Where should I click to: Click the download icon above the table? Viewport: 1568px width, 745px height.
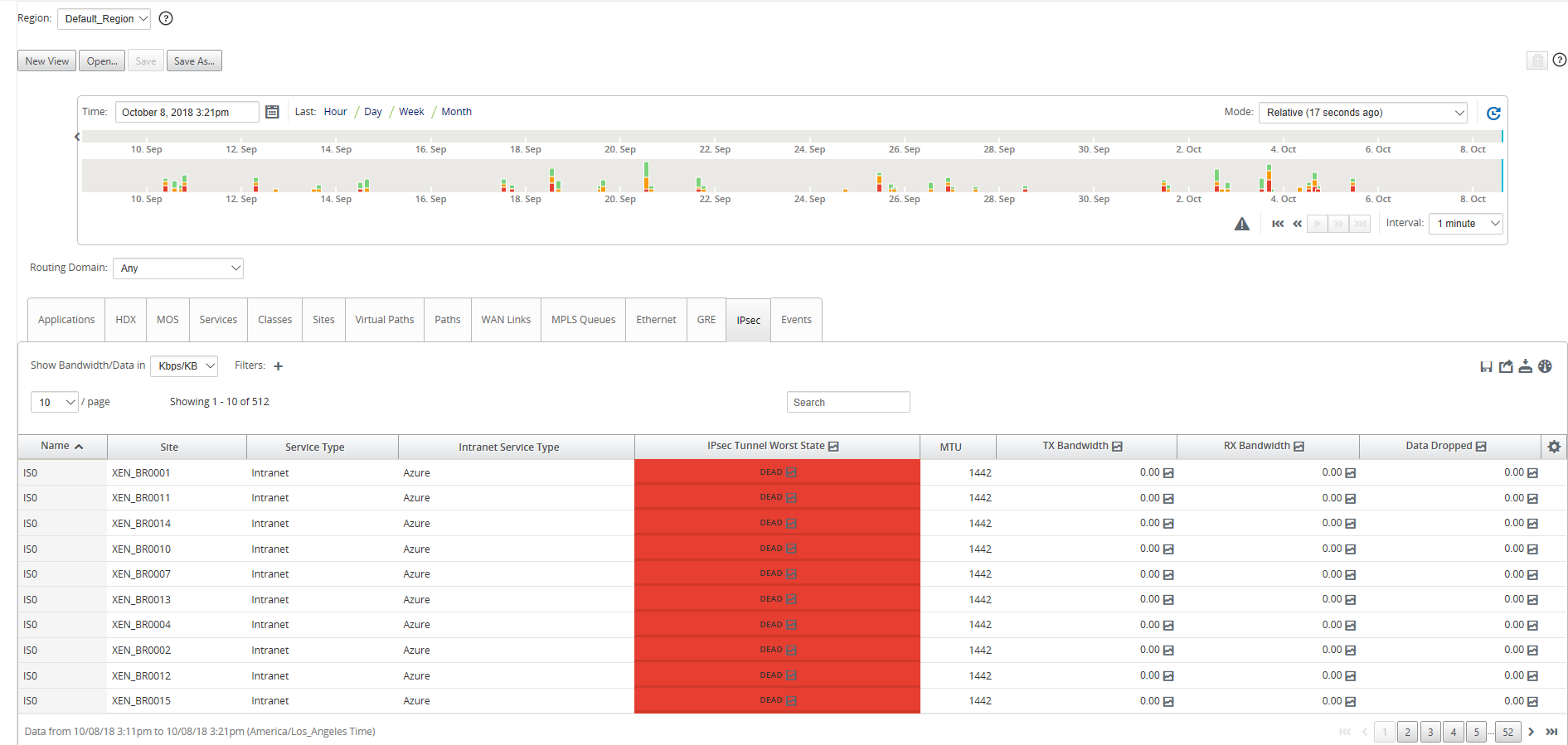[x=1526, y=366]
